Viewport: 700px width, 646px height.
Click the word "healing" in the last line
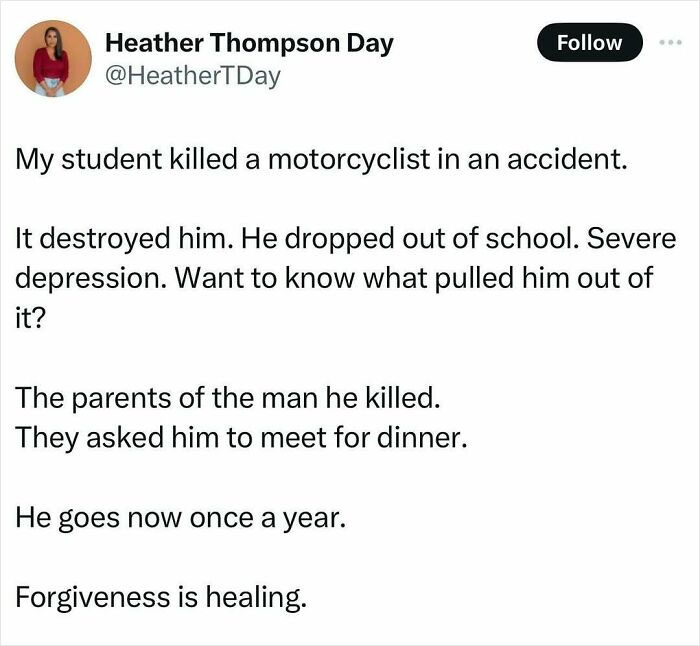pyautogui.click(x=253, y=598)
